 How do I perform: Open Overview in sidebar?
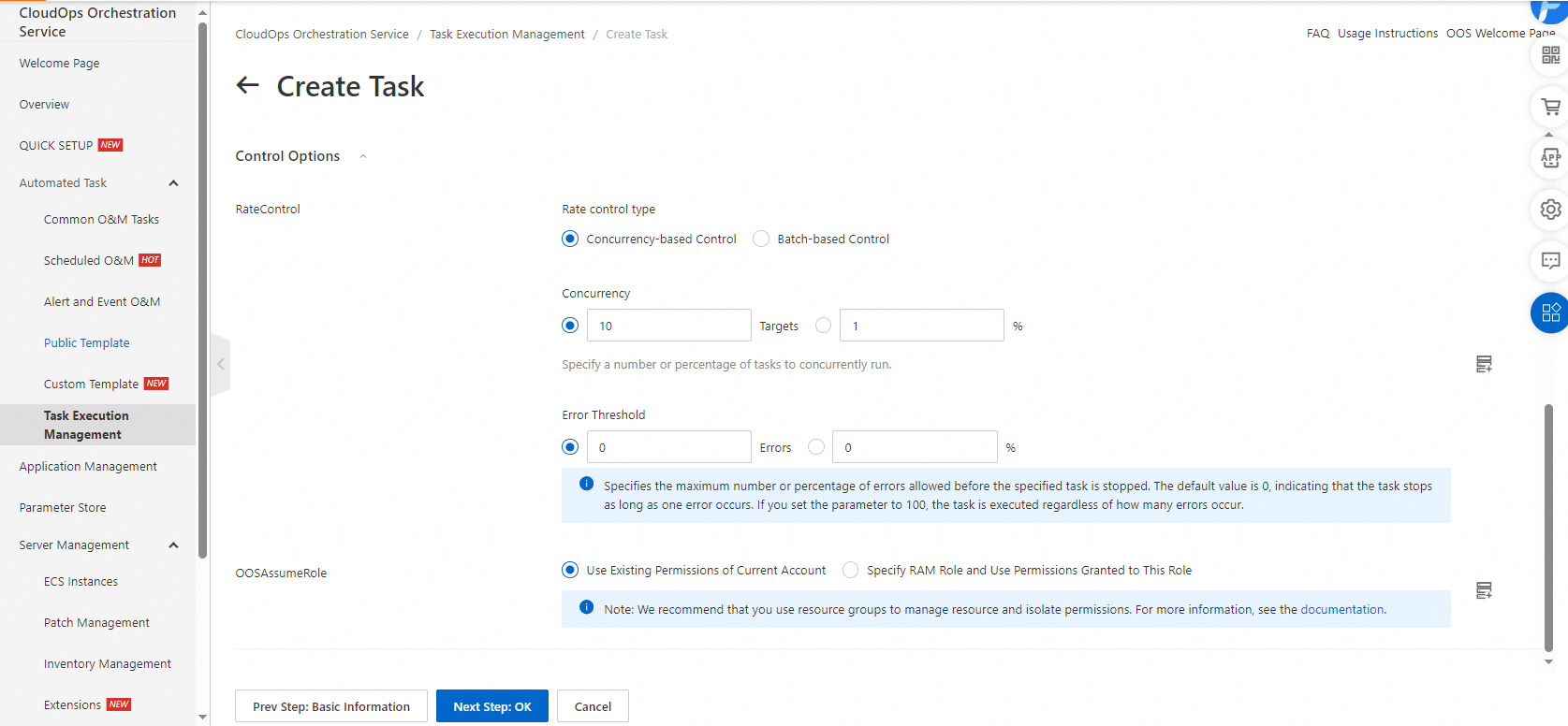click(44, 105)
